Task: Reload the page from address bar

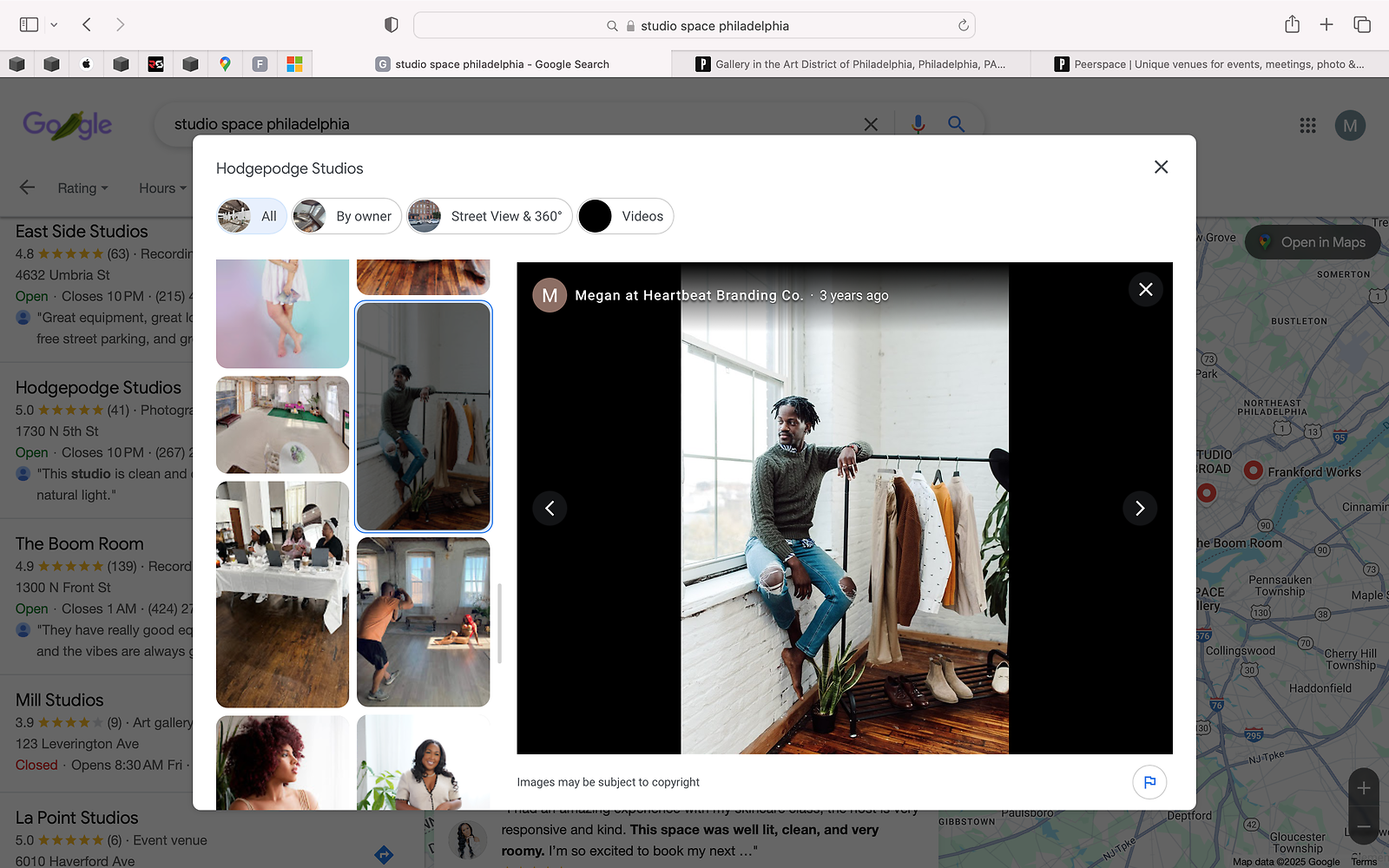Action: tap(963, 26)
